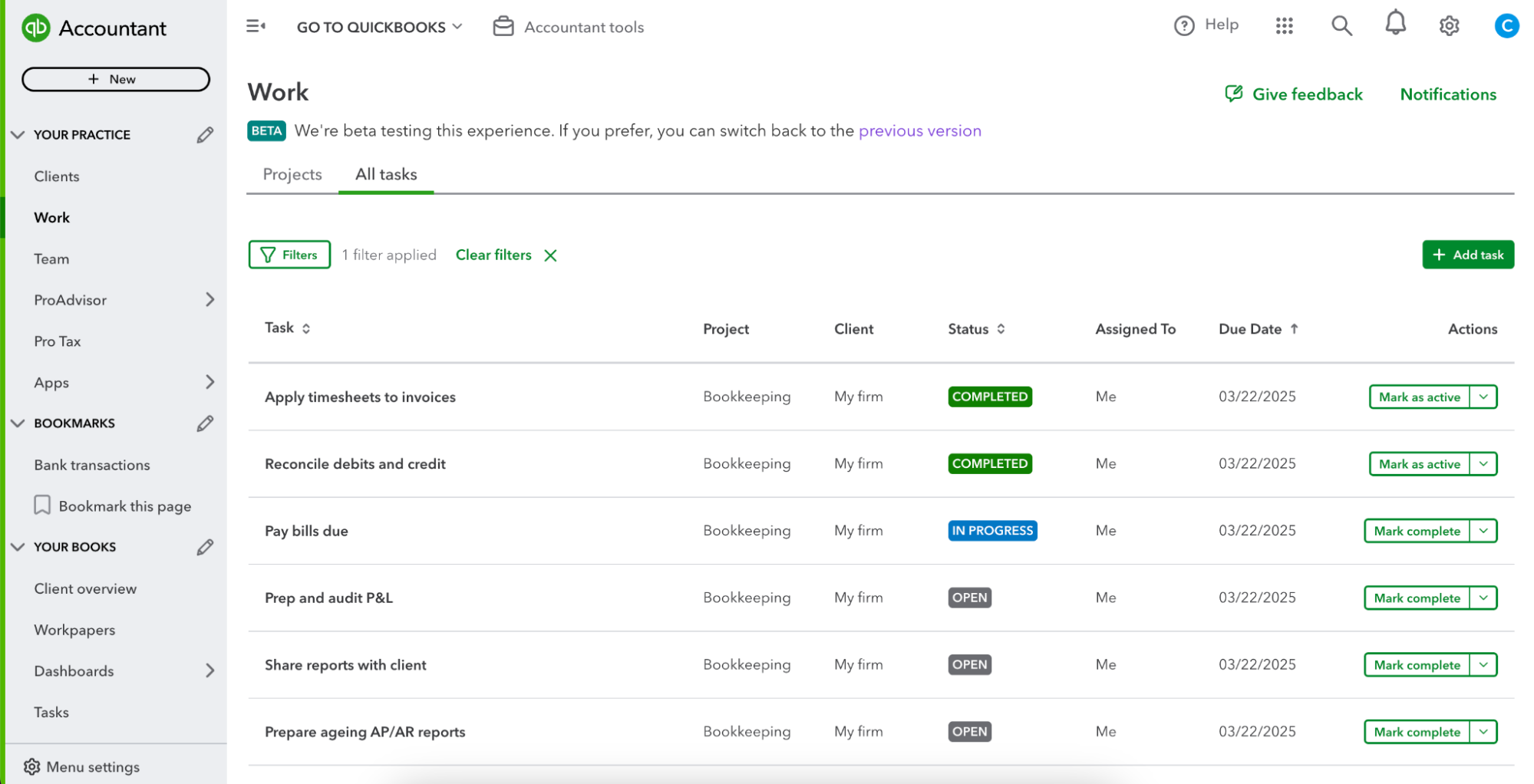Click the Add task button
This screenshot has height=784, width=1534.
[x=1467, y=255]
